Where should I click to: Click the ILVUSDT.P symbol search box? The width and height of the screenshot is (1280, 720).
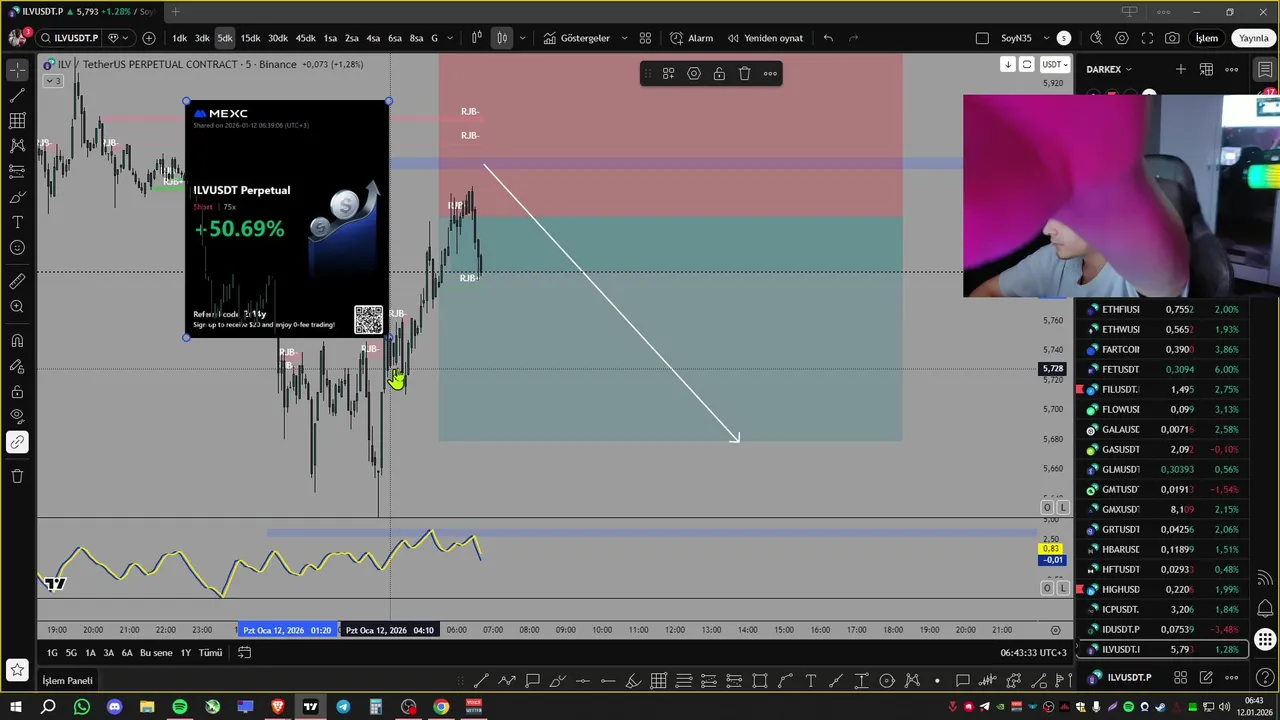[70, 38]
